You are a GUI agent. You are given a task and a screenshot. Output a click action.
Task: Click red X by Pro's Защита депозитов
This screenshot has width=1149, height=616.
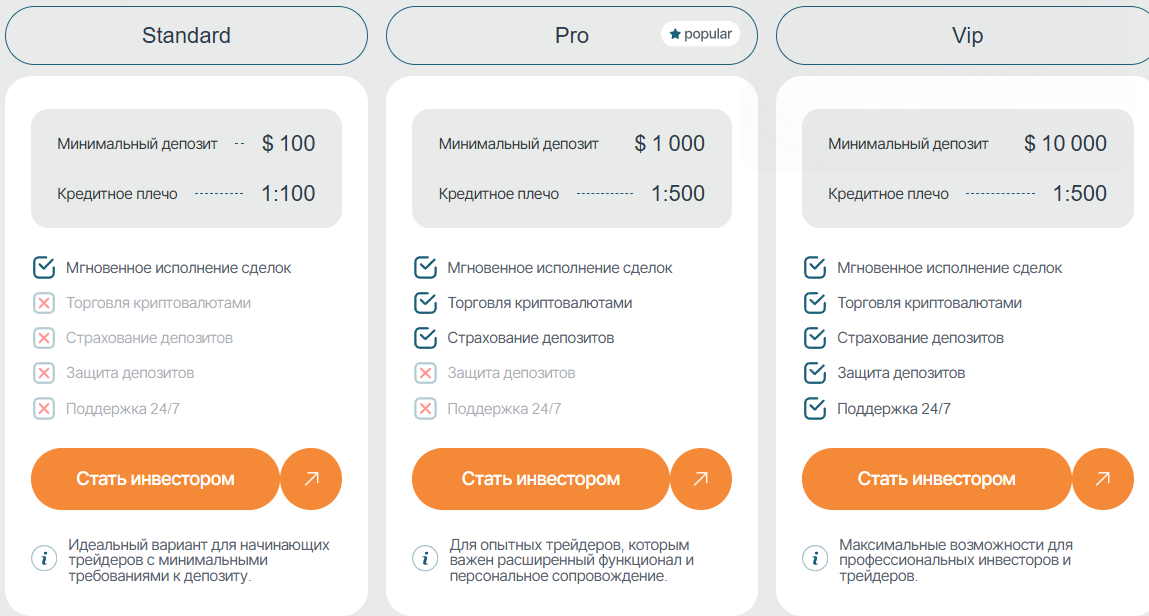click(425, 373)
